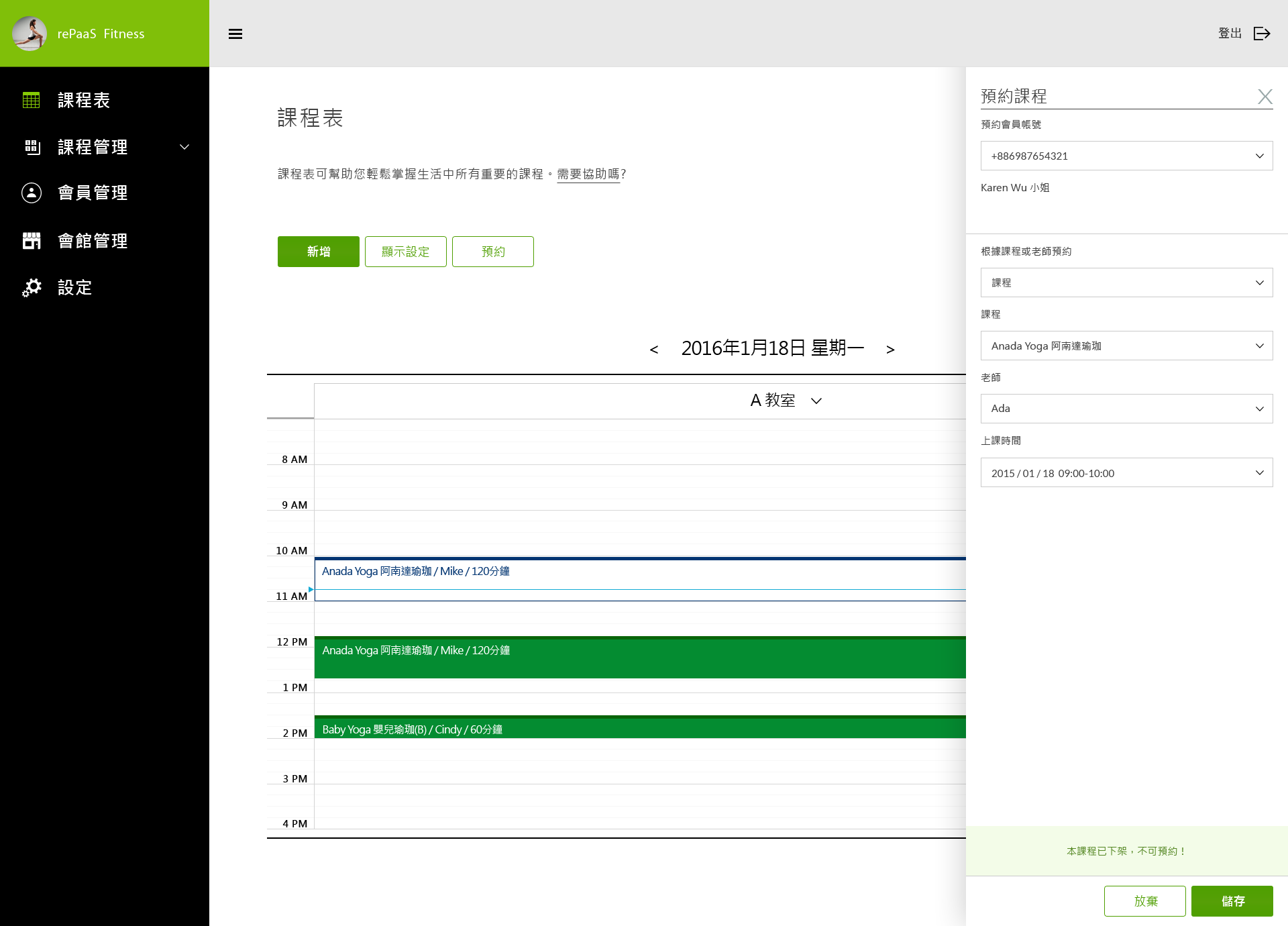Go to next day arrow
The image size is (1288, 926).
pyautogui.click(x=890, y=350)
